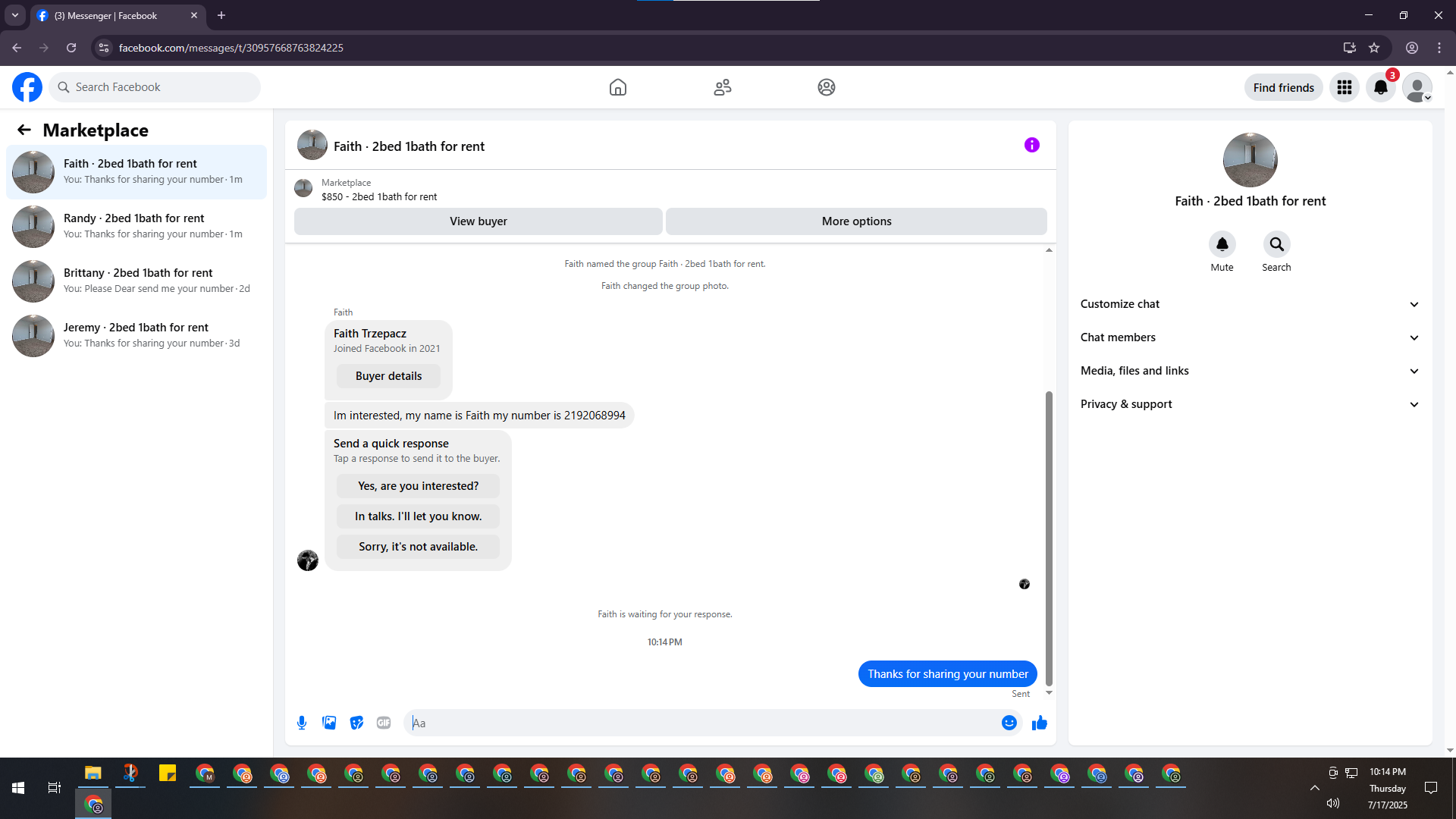Open the emoji picker in message box
Screen dimensions: 1456x819
pos(1009,723)
